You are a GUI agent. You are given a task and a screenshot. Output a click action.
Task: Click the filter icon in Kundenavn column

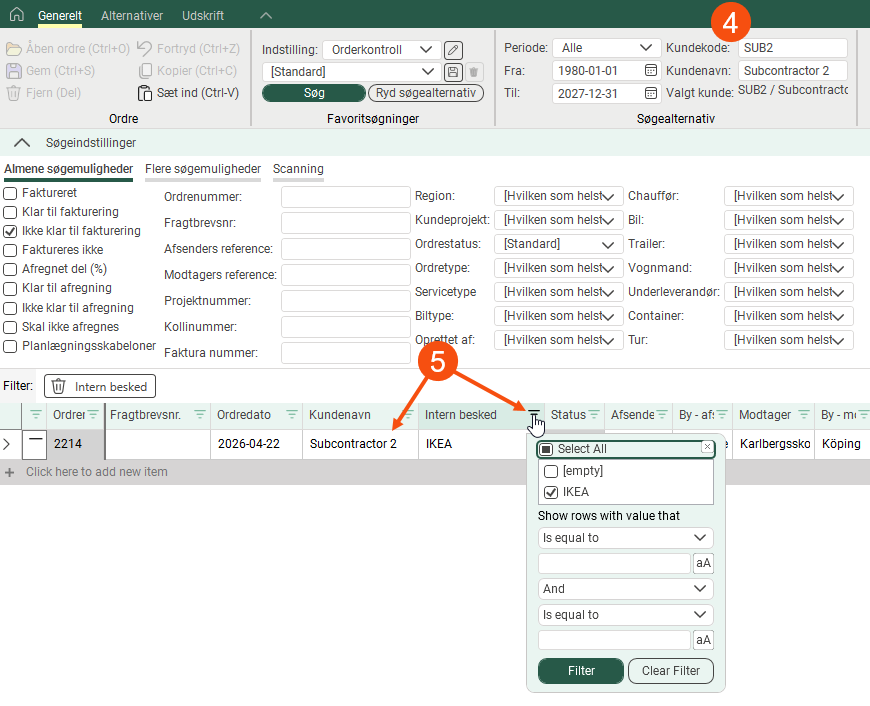[408, 415]
